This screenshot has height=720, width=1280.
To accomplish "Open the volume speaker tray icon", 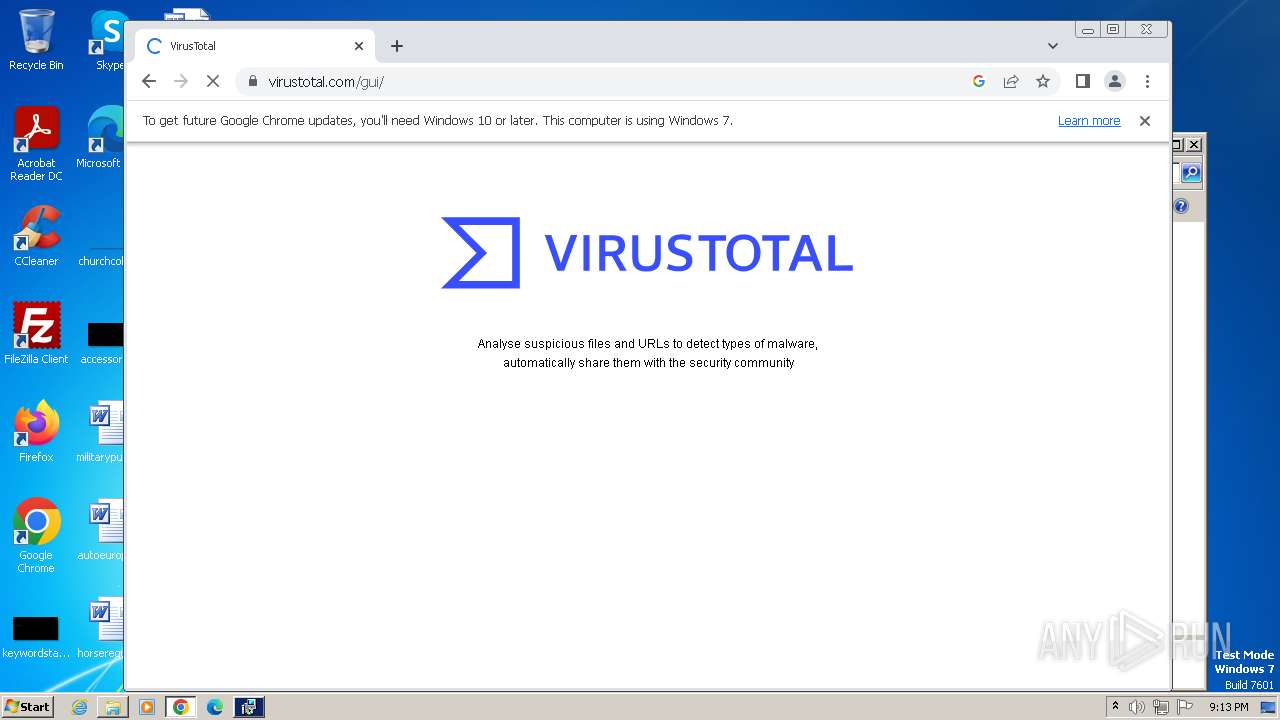I will (x=1137, y=707).
